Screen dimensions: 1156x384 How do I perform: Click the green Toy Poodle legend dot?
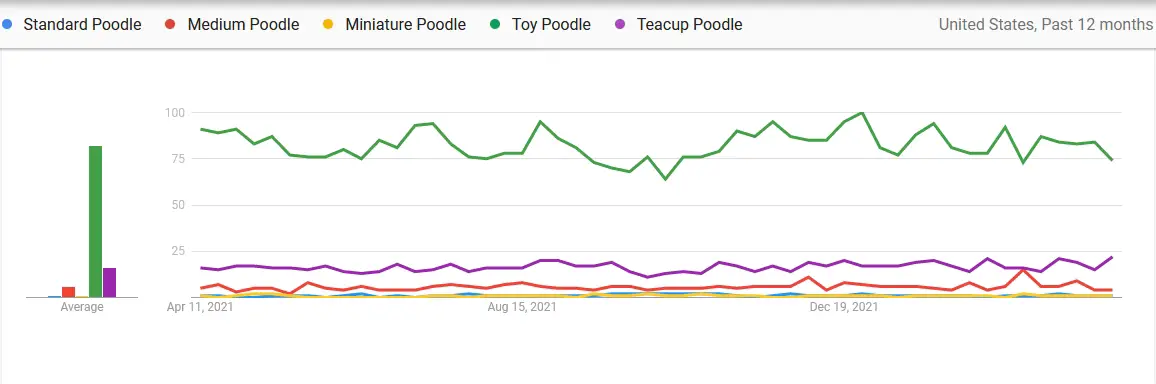coord(495,24)
